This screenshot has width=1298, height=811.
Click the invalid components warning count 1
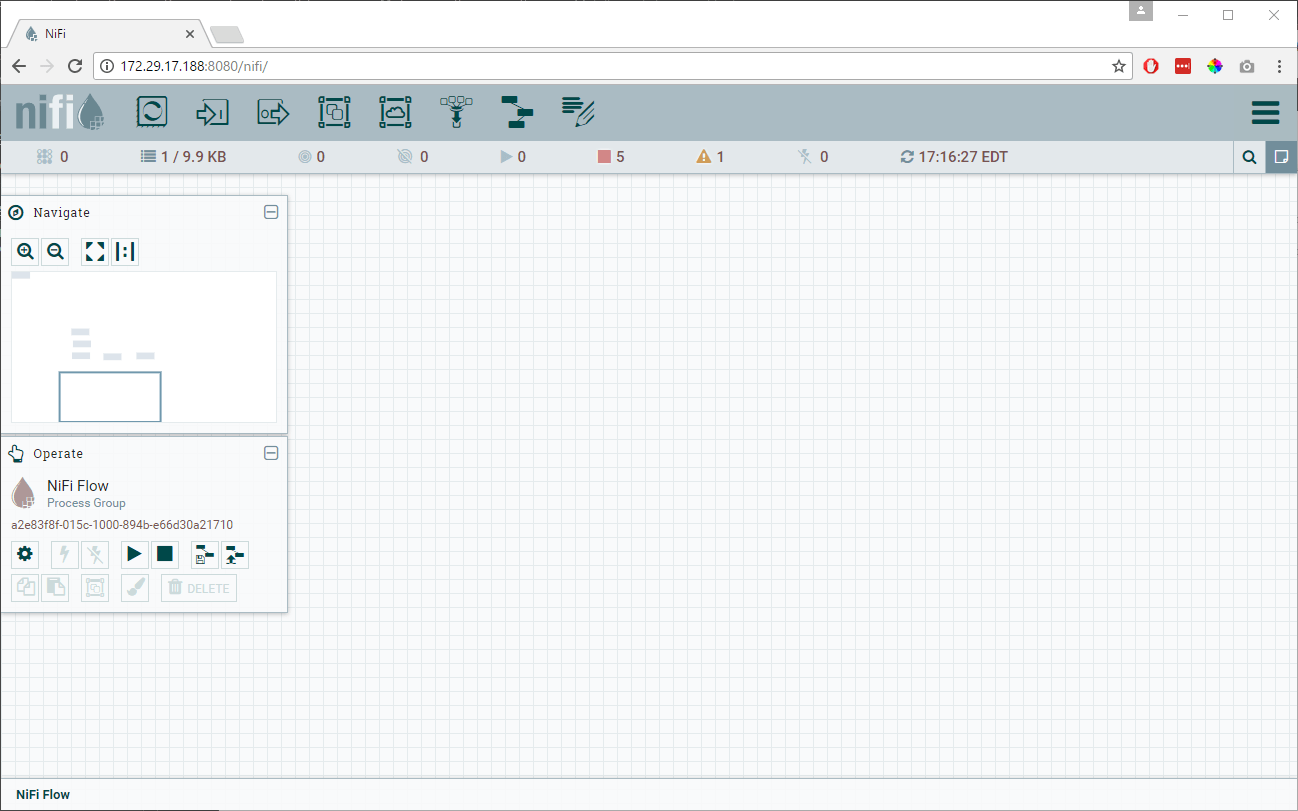tap(710, 157)
